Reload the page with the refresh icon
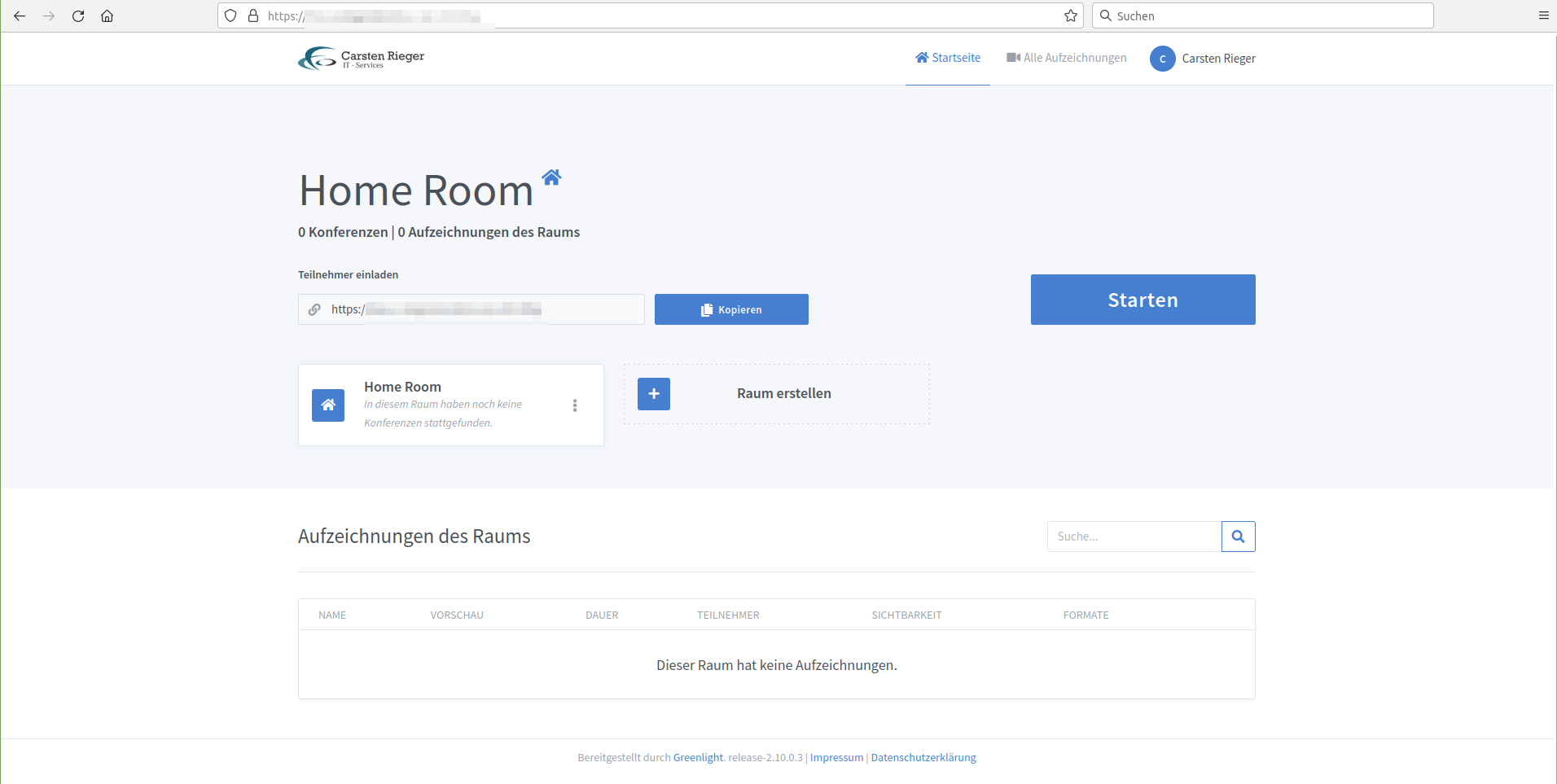 (x=78, y=16)
